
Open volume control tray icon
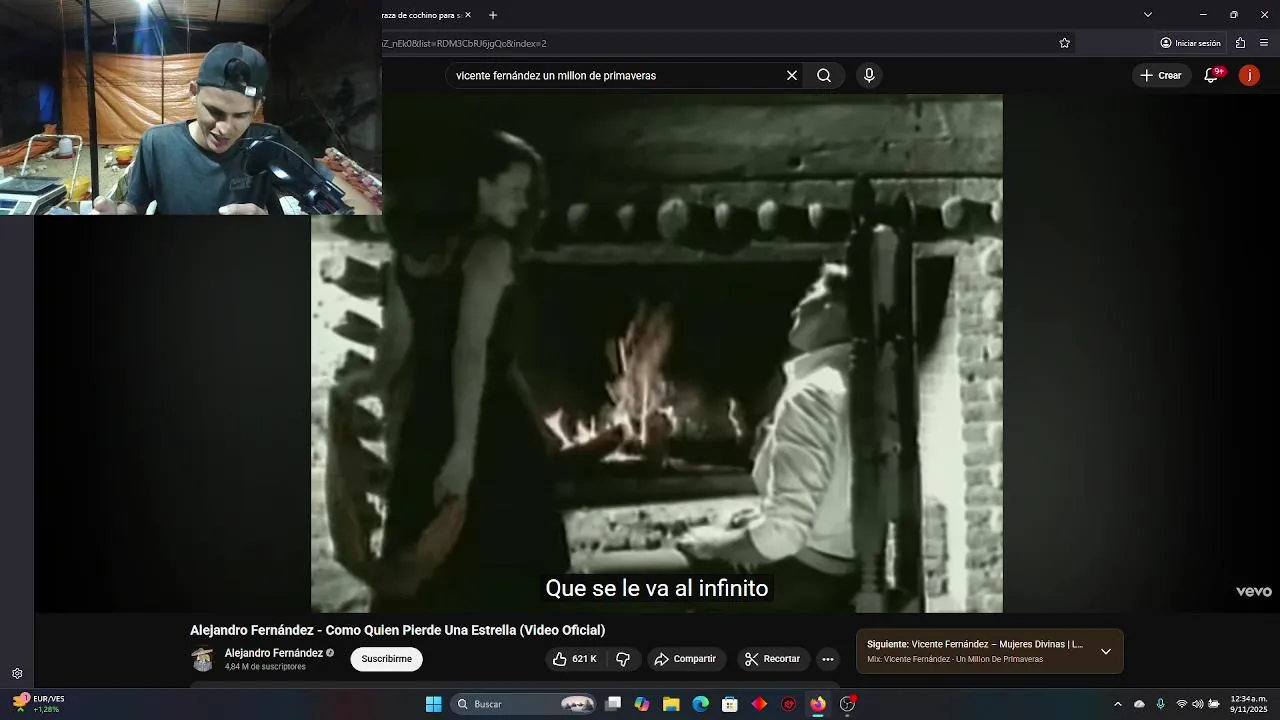pos(1198,704)
